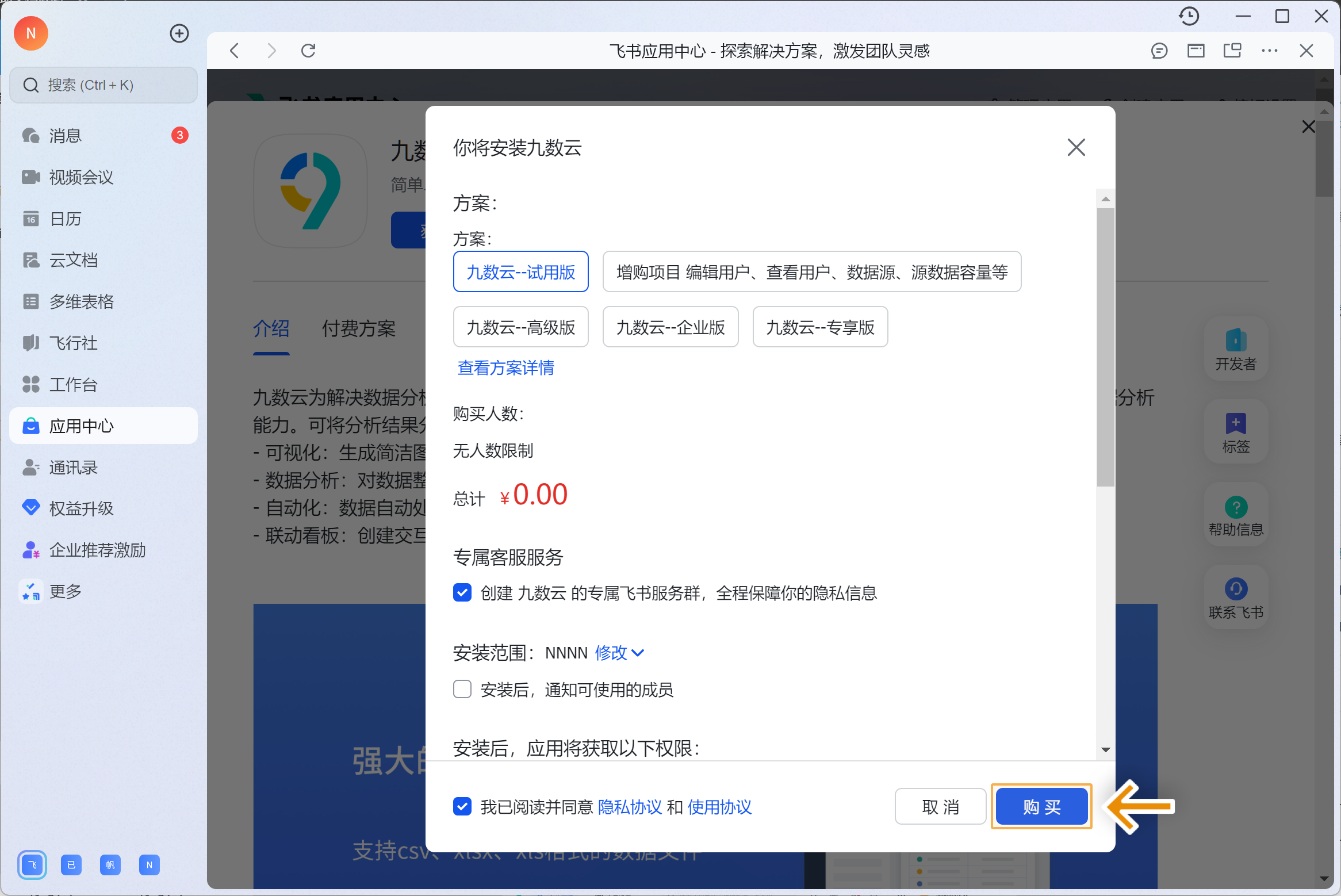Open 更多 in sidebar
The height and width of the screenshot is (896, 1341).
coord(104,591)
